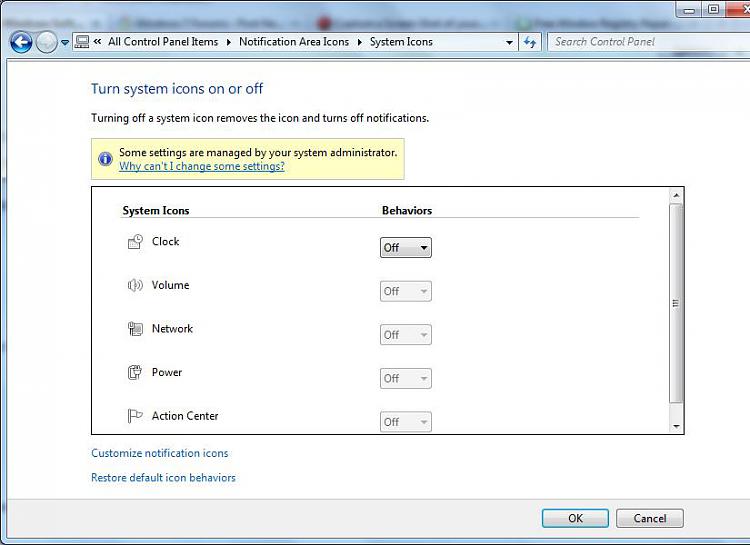Click System Icons breadcrumb
This screenshot has height=545, width=750.
pos(401,42)
